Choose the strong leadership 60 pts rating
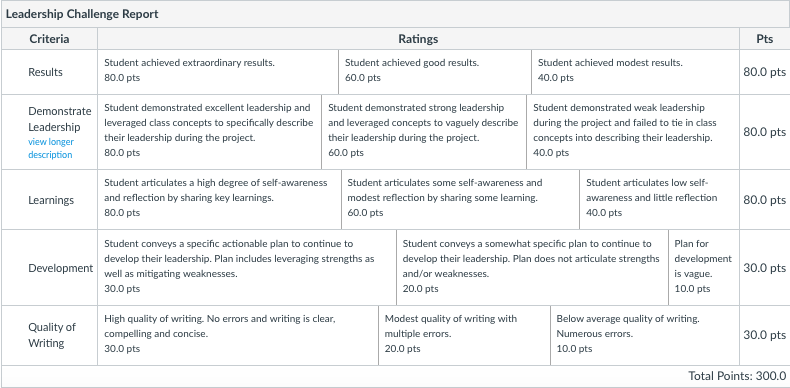790x388 pixels. tap(424, 132)
